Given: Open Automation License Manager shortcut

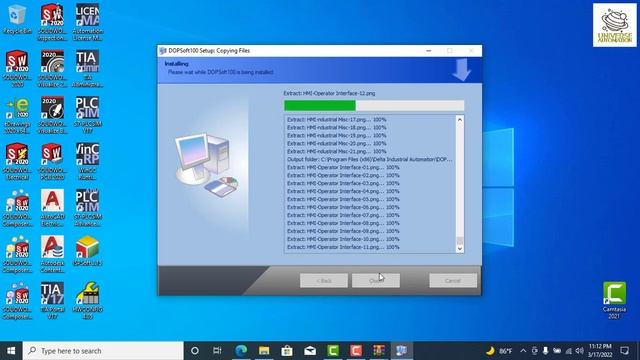Looking at the screenshot, I should pyautogui.click(x=87, y=22).
